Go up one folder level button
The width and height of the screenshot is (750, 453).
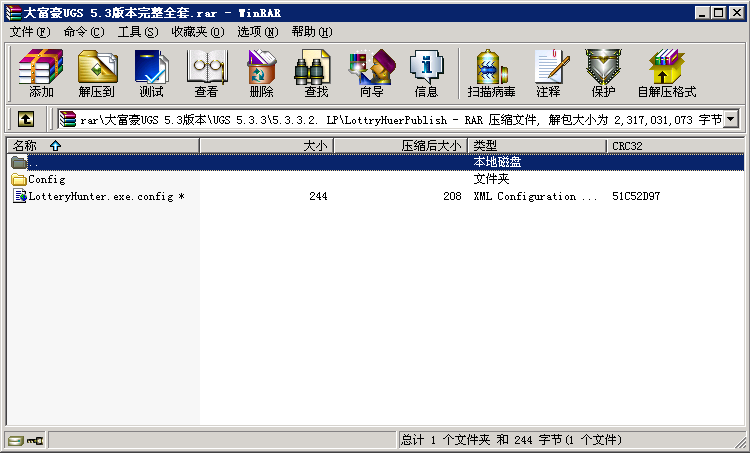[x=26, y=119]
